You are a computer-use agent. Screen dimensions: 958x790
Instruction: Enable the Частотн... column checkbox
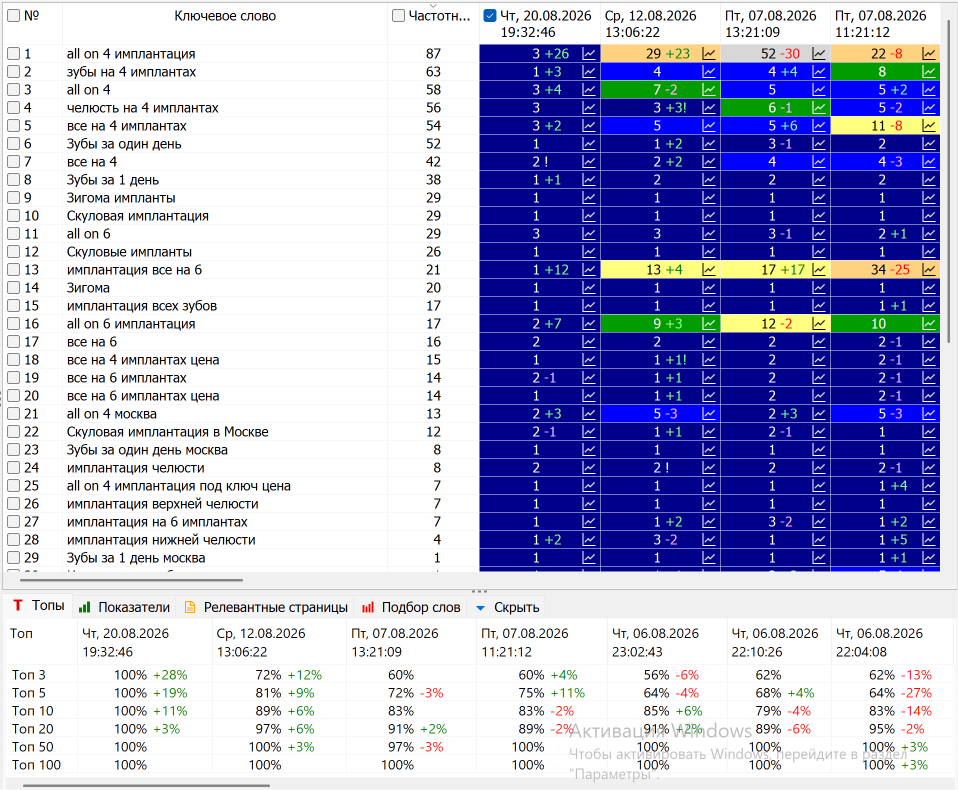pos(398,16)
